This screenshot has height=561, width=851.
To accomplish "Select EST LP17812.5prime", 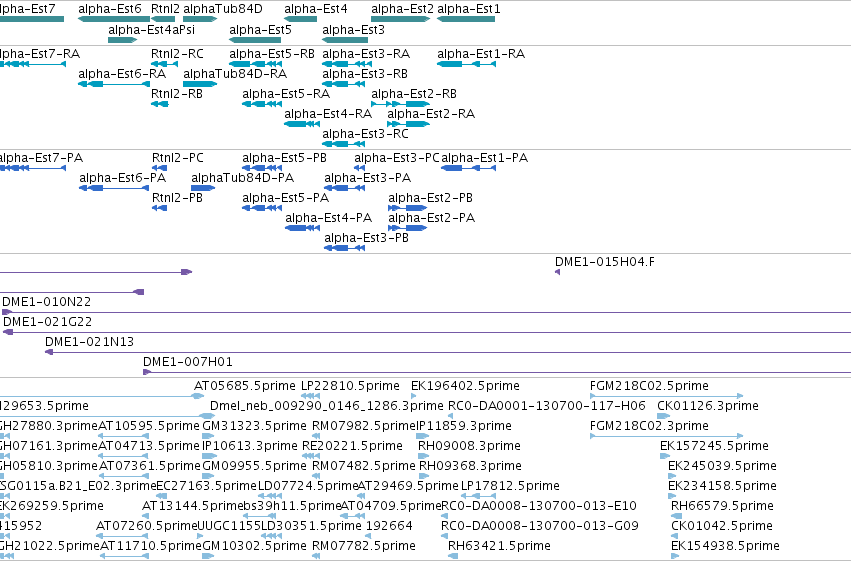I will pyautogui.click(x=478, y=496).
